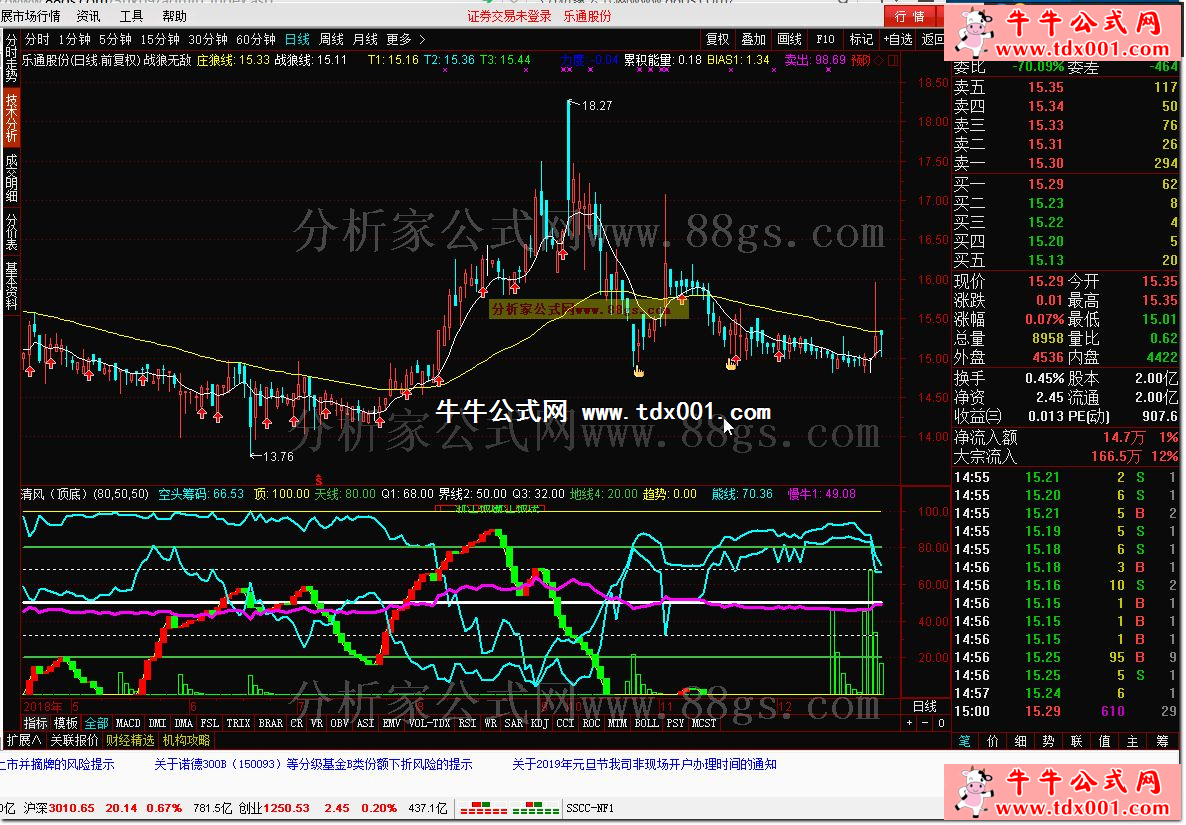Select the 月线 monthly period tab
The image size is (1186, 825).
coord(365,39)
